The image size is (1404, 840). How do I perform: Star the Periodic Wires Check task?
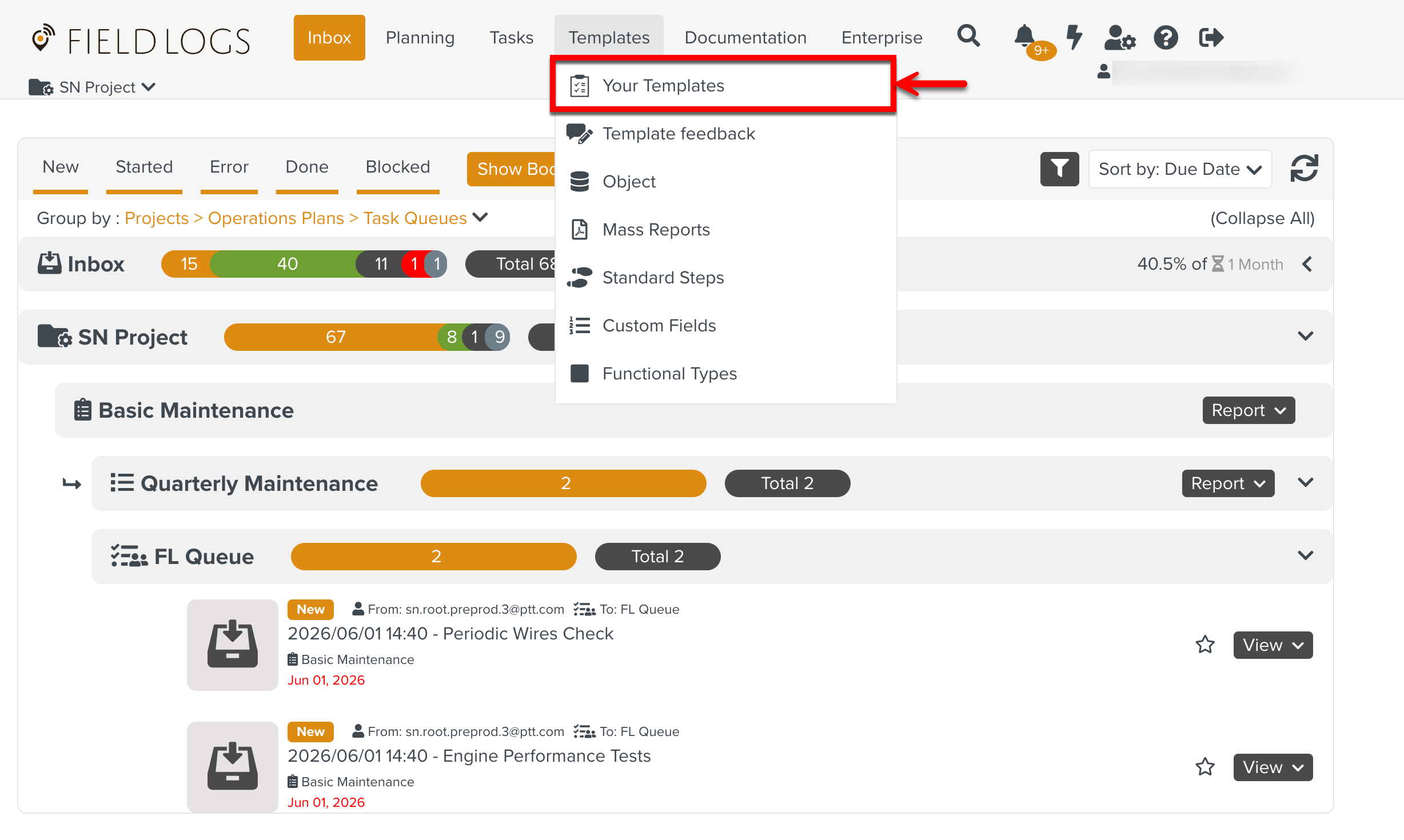coord(1205,645)
